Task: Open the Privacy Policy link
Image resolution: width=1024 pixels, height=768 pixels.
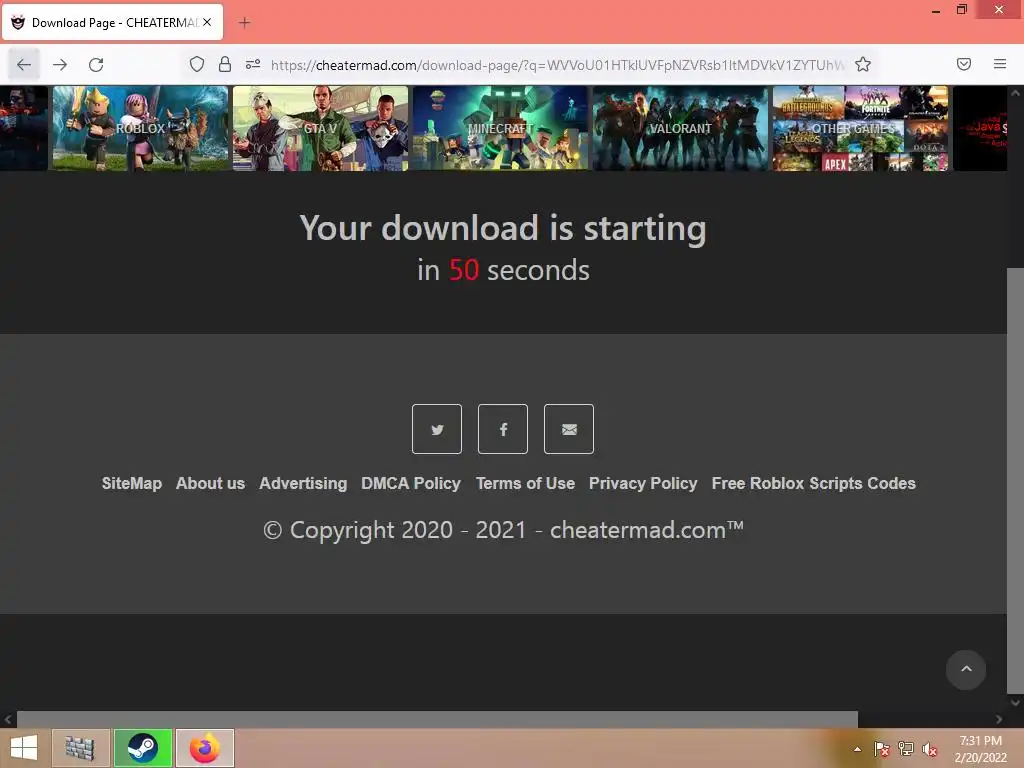Action: click(643, 483)
